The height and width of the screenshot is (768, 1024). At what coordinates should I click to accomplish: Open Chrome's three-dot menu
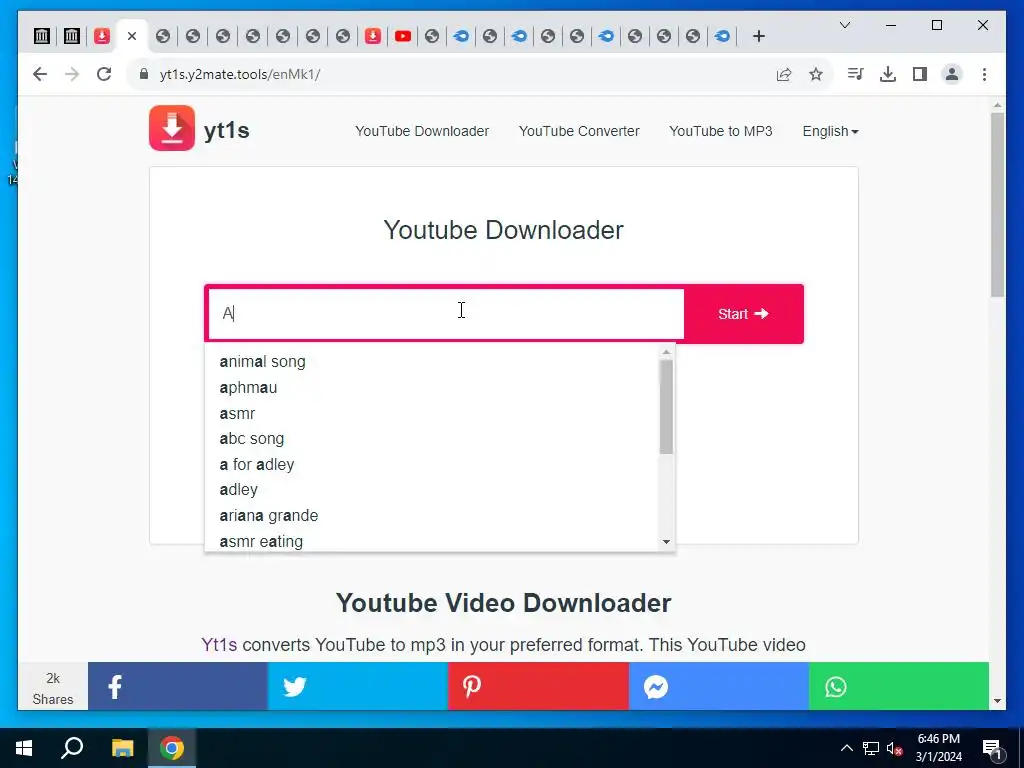tap(984, 74)
